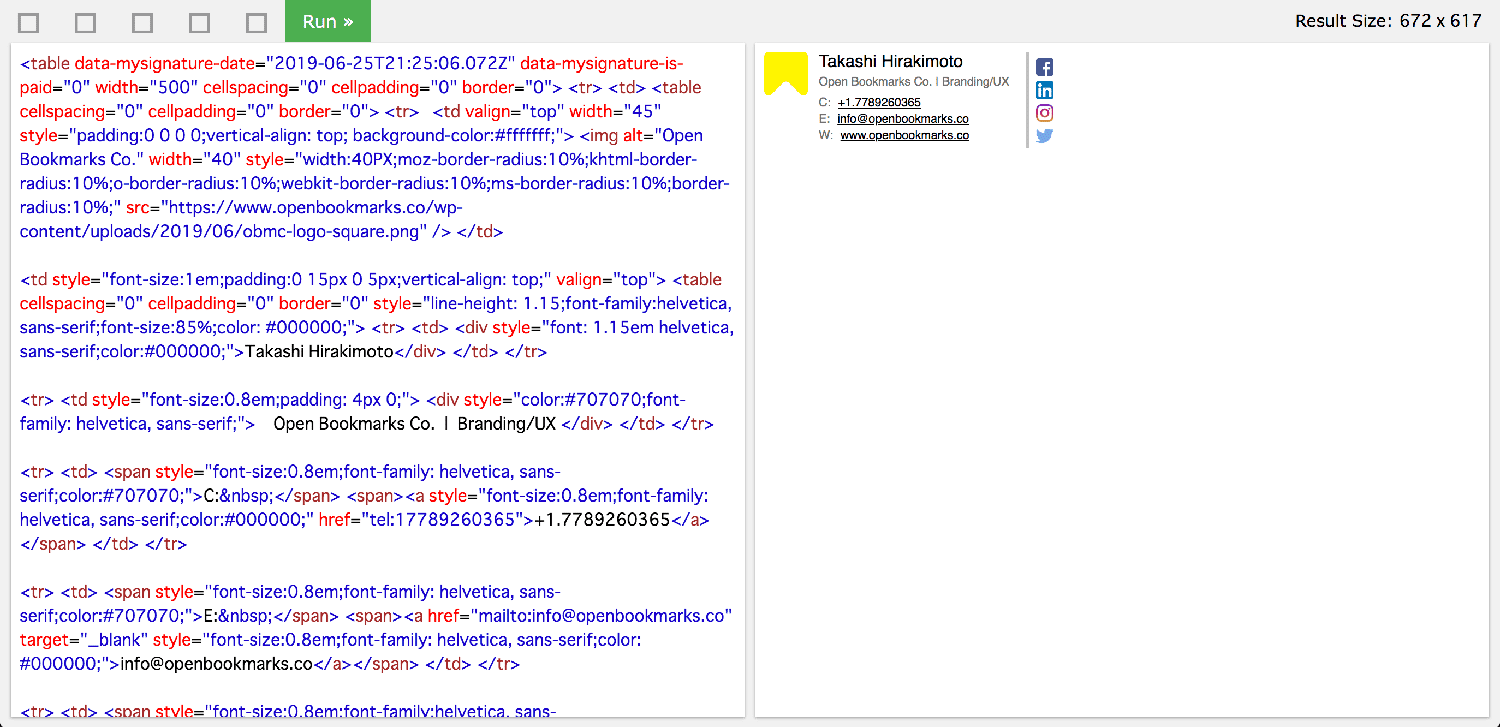The height and width of the screenshot is (727, 1500).
Task: Open the LinkedIn icon in the signature preview
Action: point(1044,90)
